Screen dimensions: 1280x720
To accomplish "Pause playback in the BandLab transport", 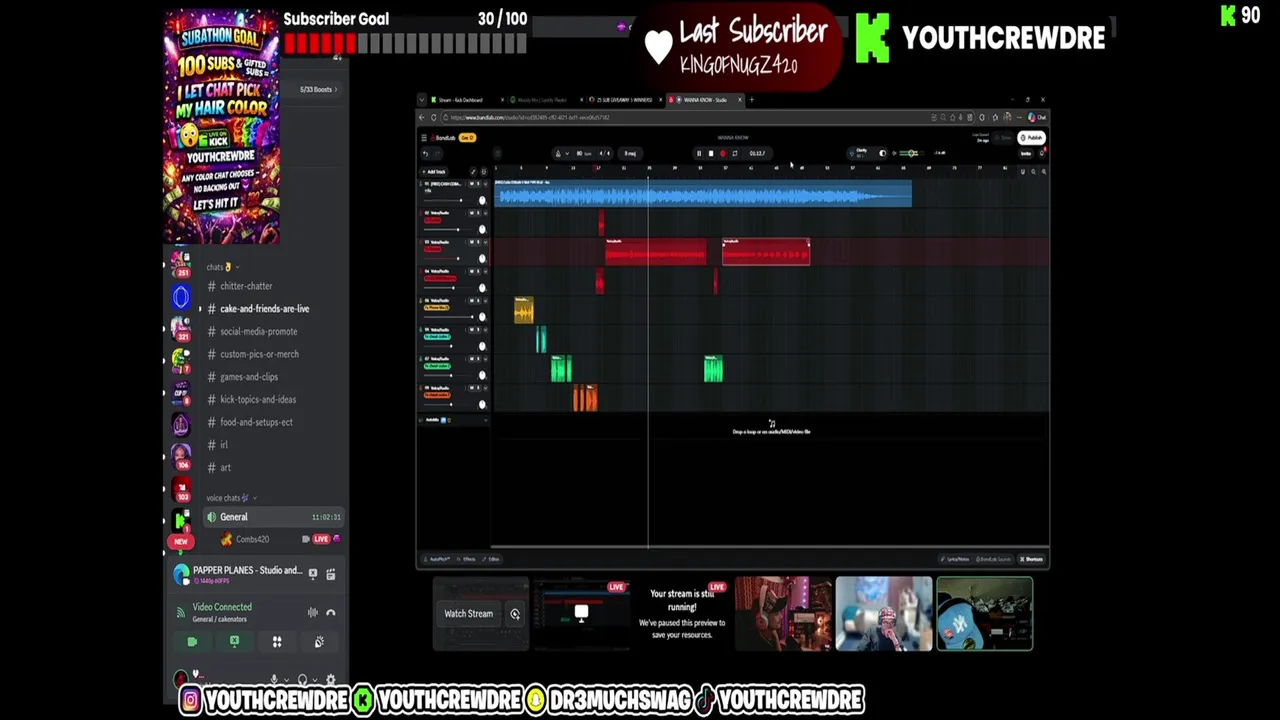I will point(699,153).
